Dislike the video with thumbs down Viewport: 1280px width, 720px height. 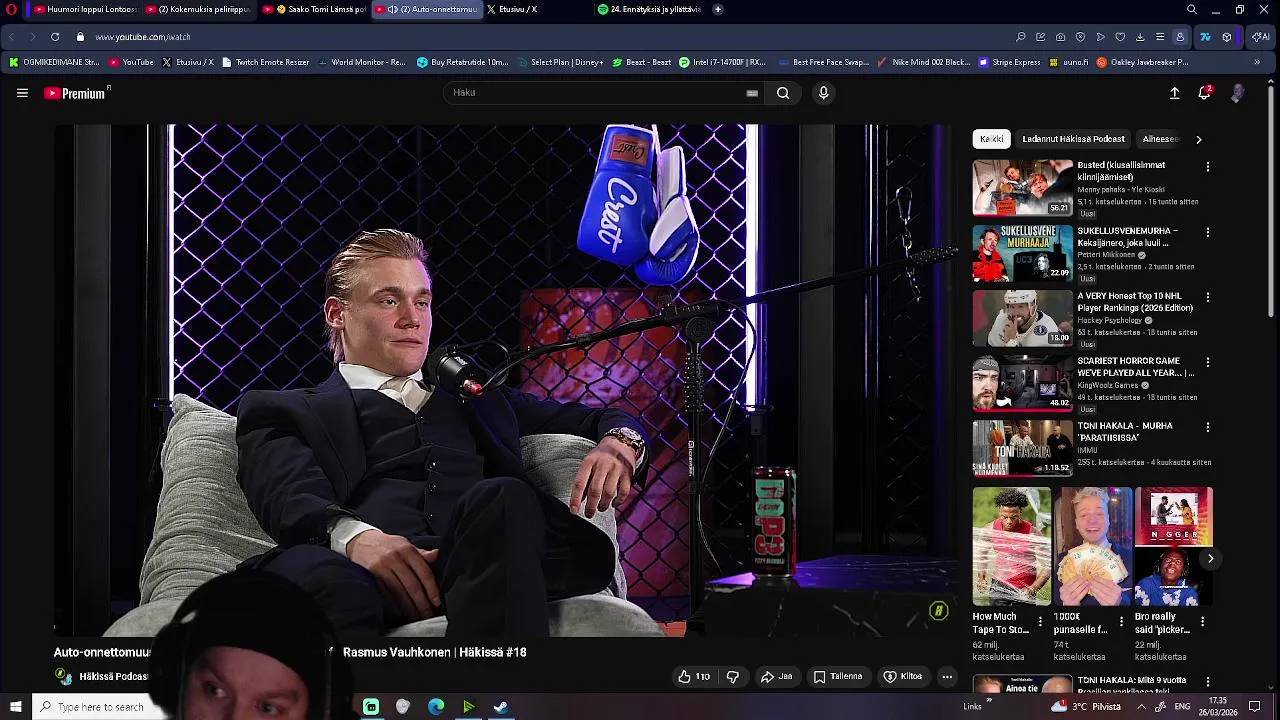(732, 677)
